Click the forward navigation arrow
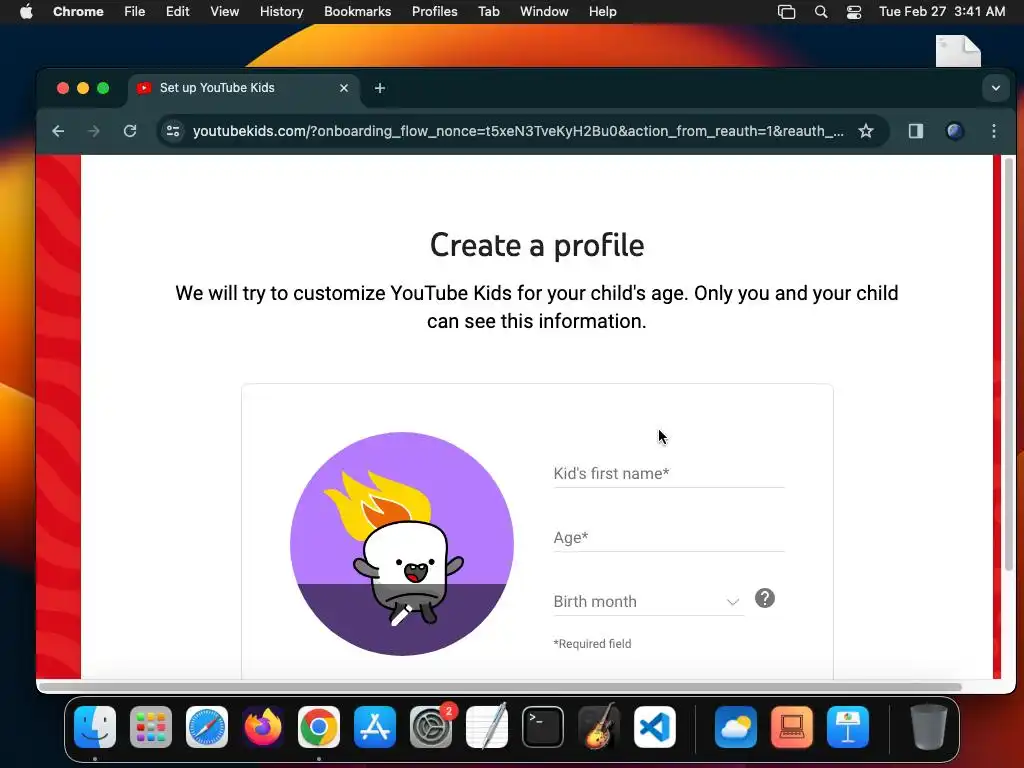Screen dimensions: 1024x768 [x=93, y=131]
